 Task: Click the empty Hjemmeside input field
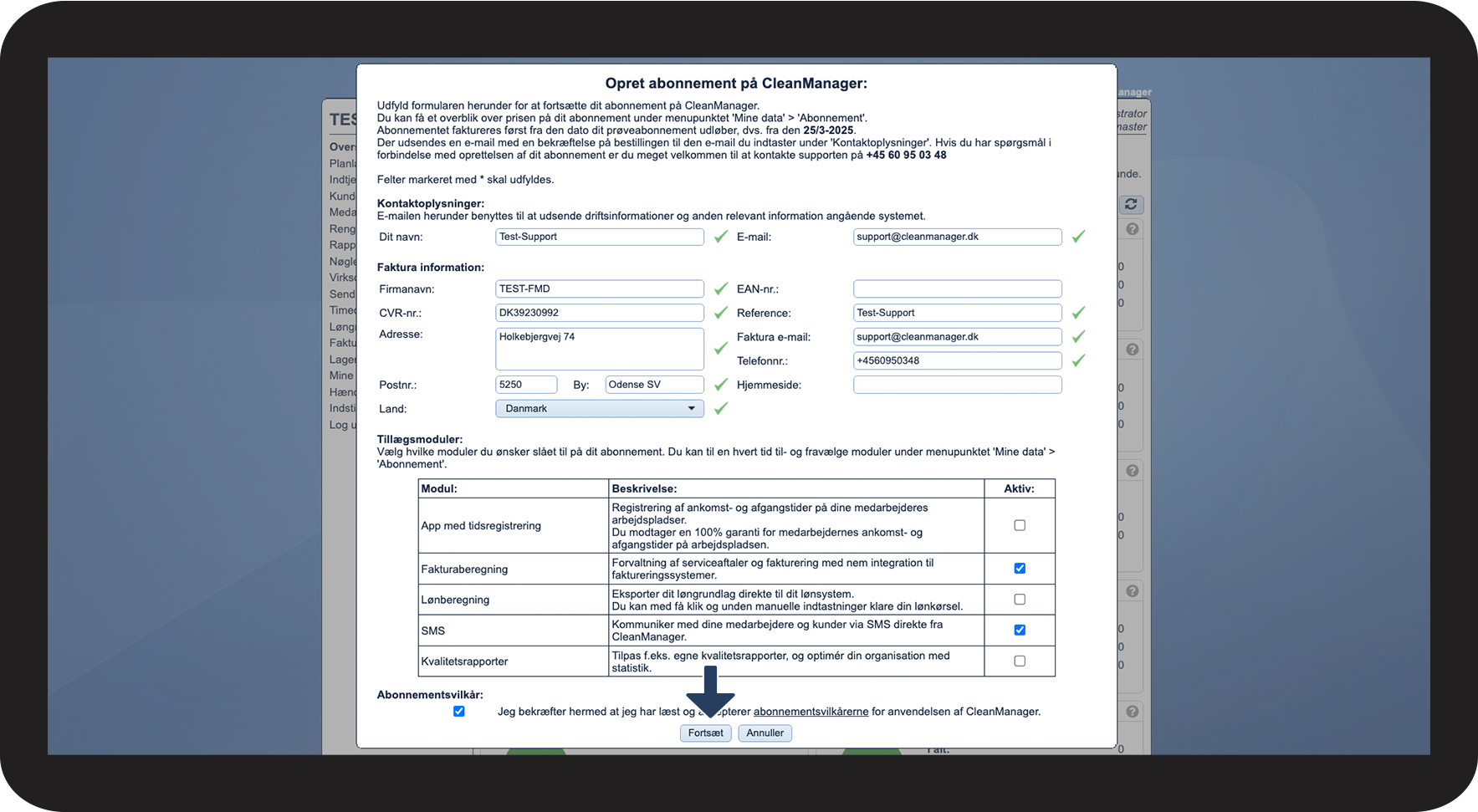pyautogui.click(x=958, y=385)
